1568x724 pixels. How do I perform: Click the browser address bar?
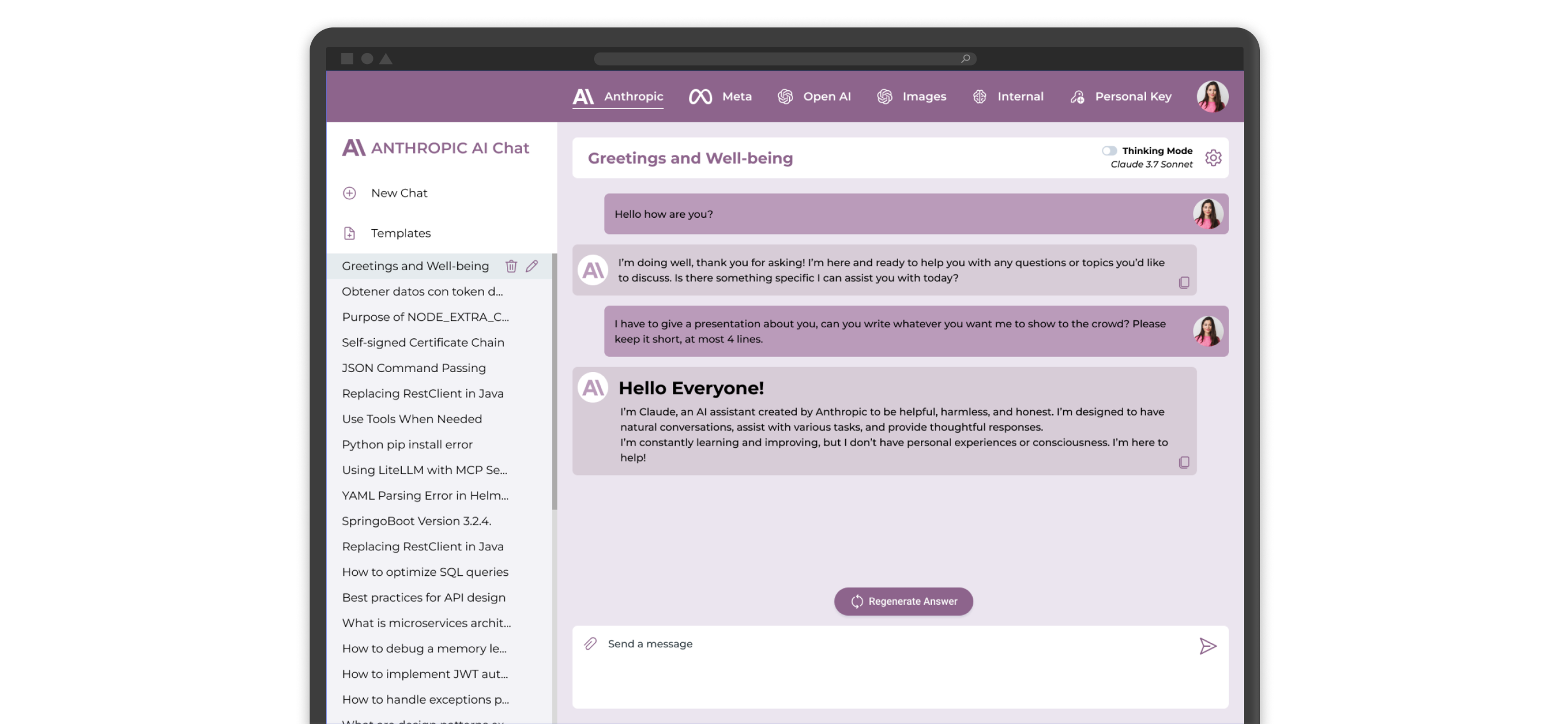tap(784, 58)
